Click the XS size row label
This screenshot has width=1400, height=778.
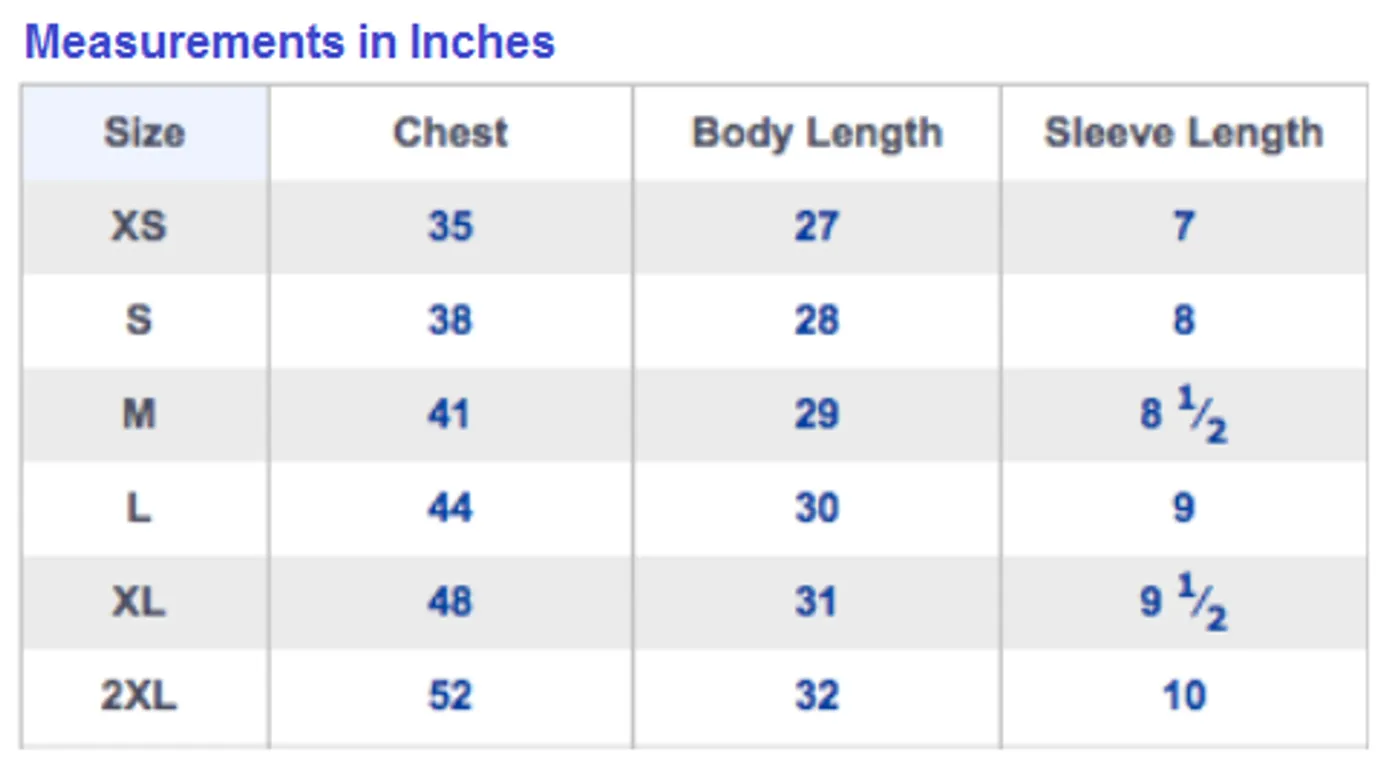click(139, 226)
